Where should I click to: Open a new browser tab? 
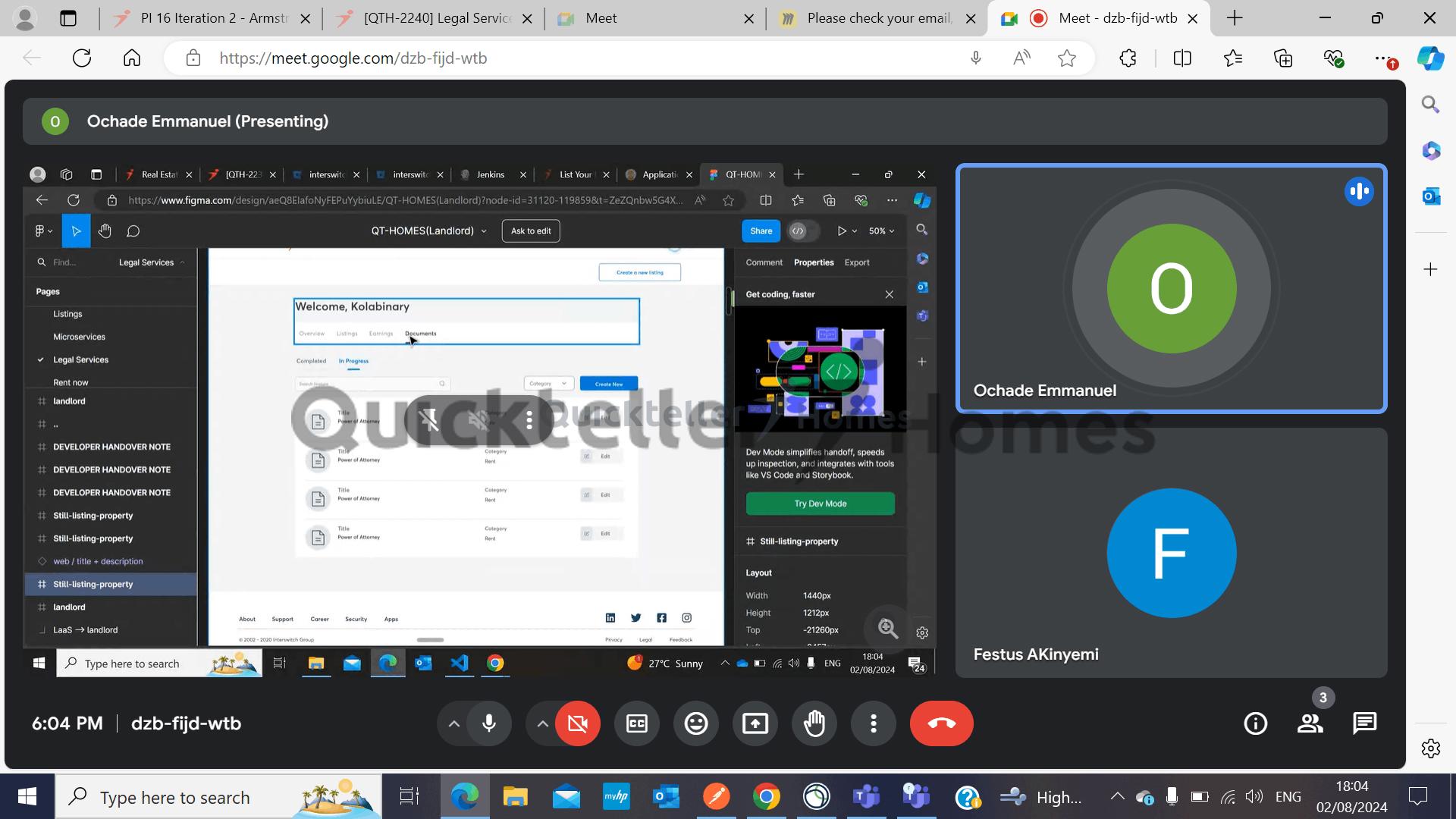(1235, 18)
